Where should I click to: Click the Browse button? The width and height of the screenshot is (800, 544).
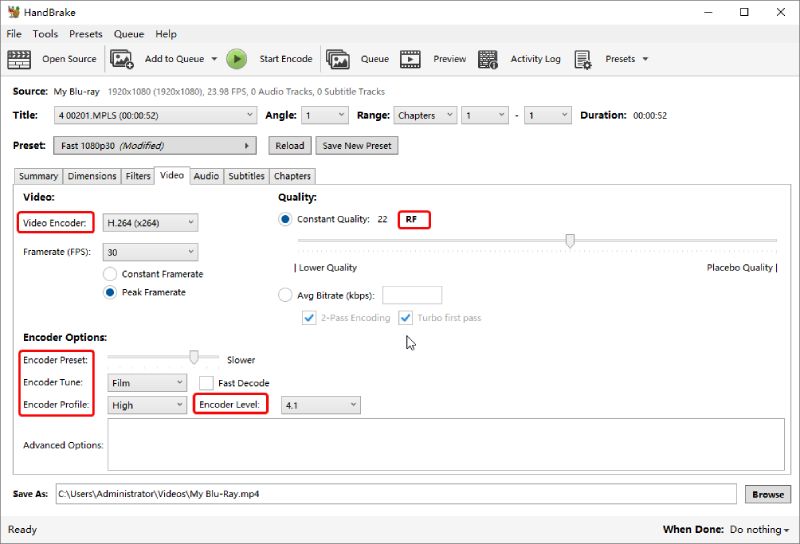click(x=768, y=494)
